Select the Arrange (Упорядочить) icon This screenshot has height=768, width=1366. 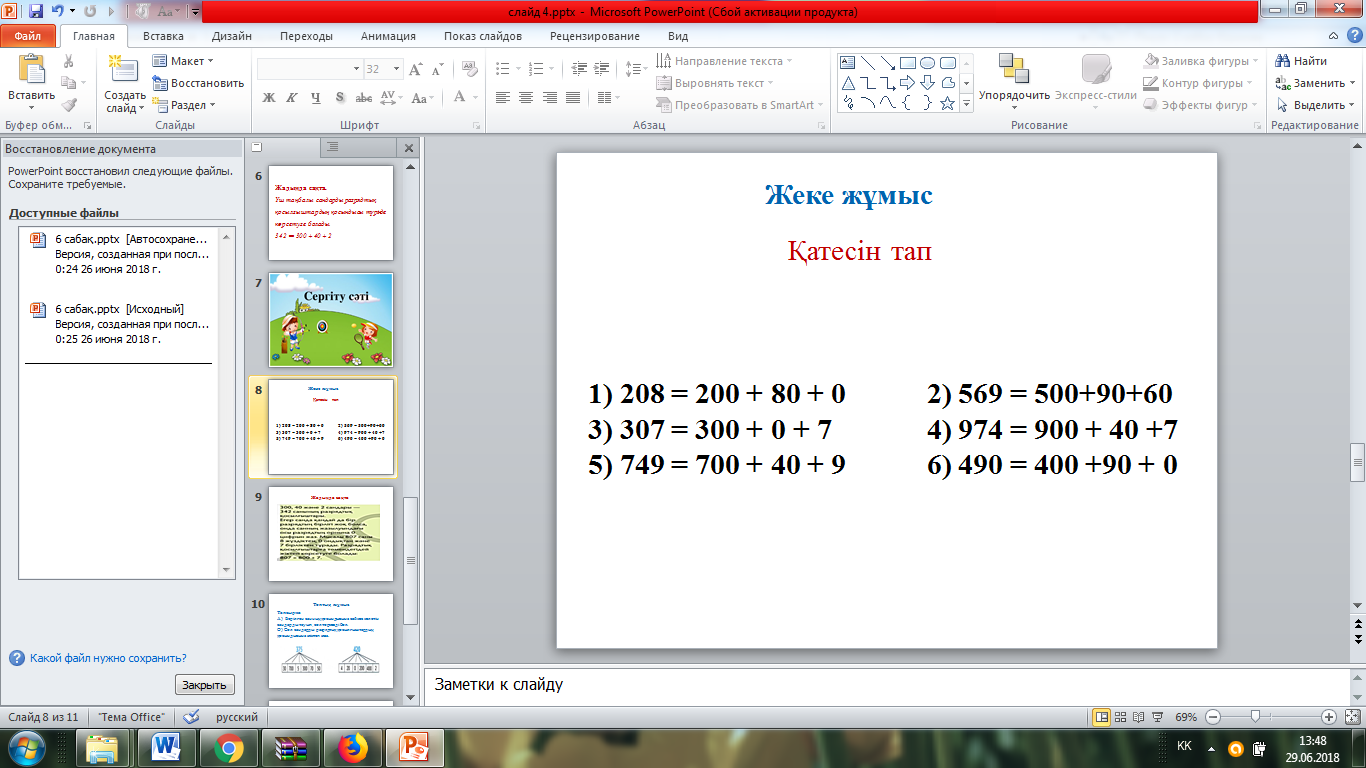tap(1013, 69)
